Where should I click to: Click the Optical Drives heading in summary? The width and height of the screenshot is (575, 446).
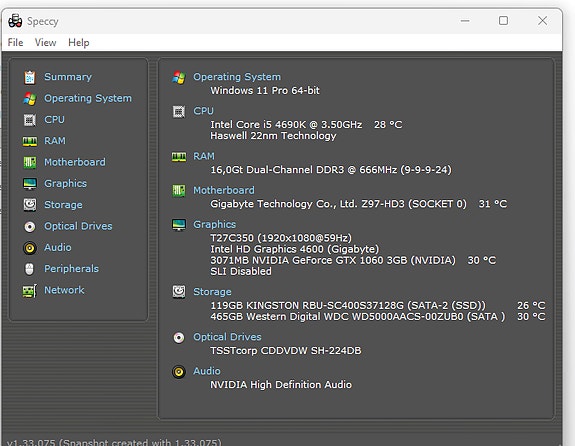pyautogui.click(x=227, y=337)
